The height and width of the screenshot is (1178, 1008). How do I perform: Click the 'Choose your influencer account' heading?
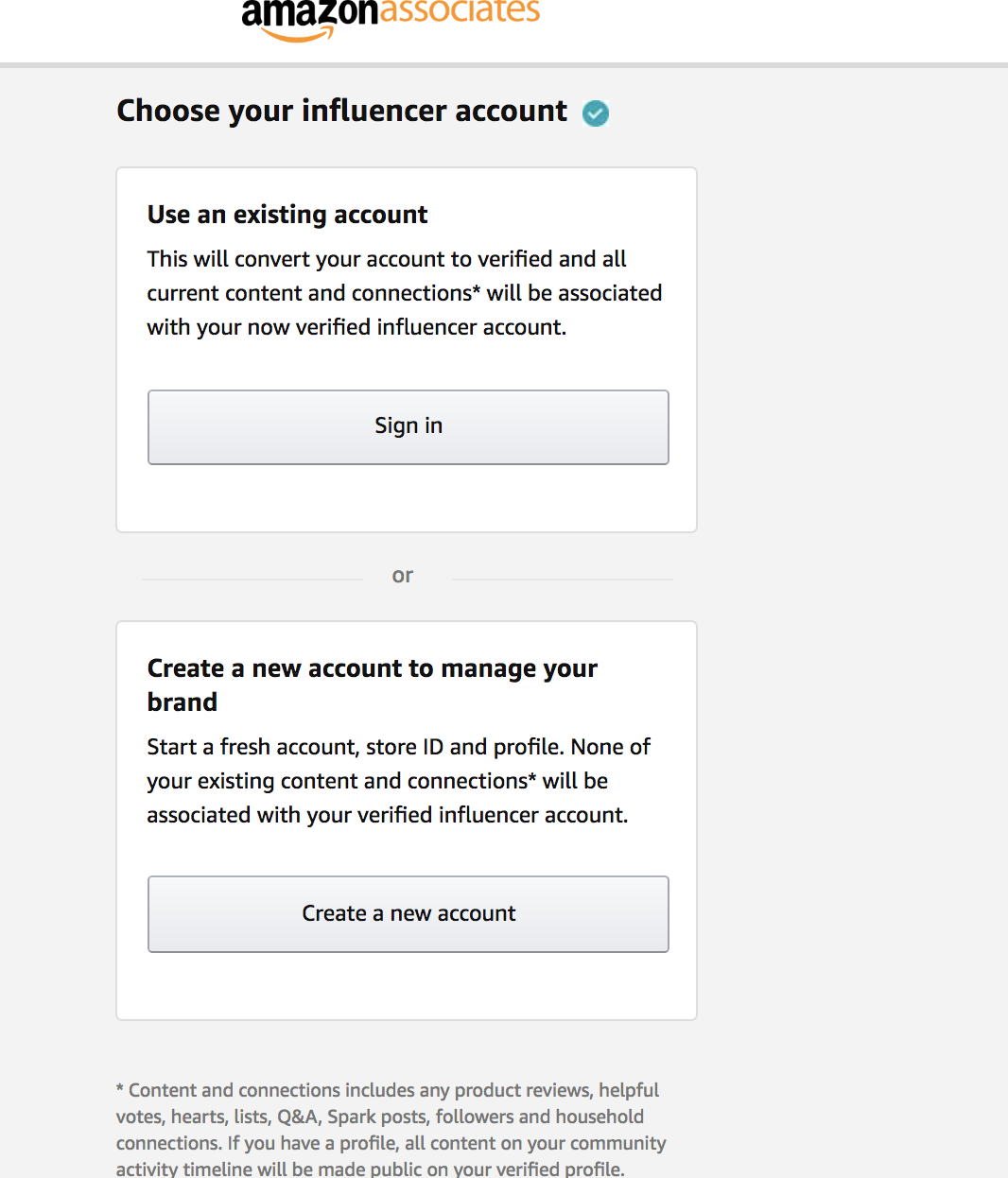click(342, 112)
